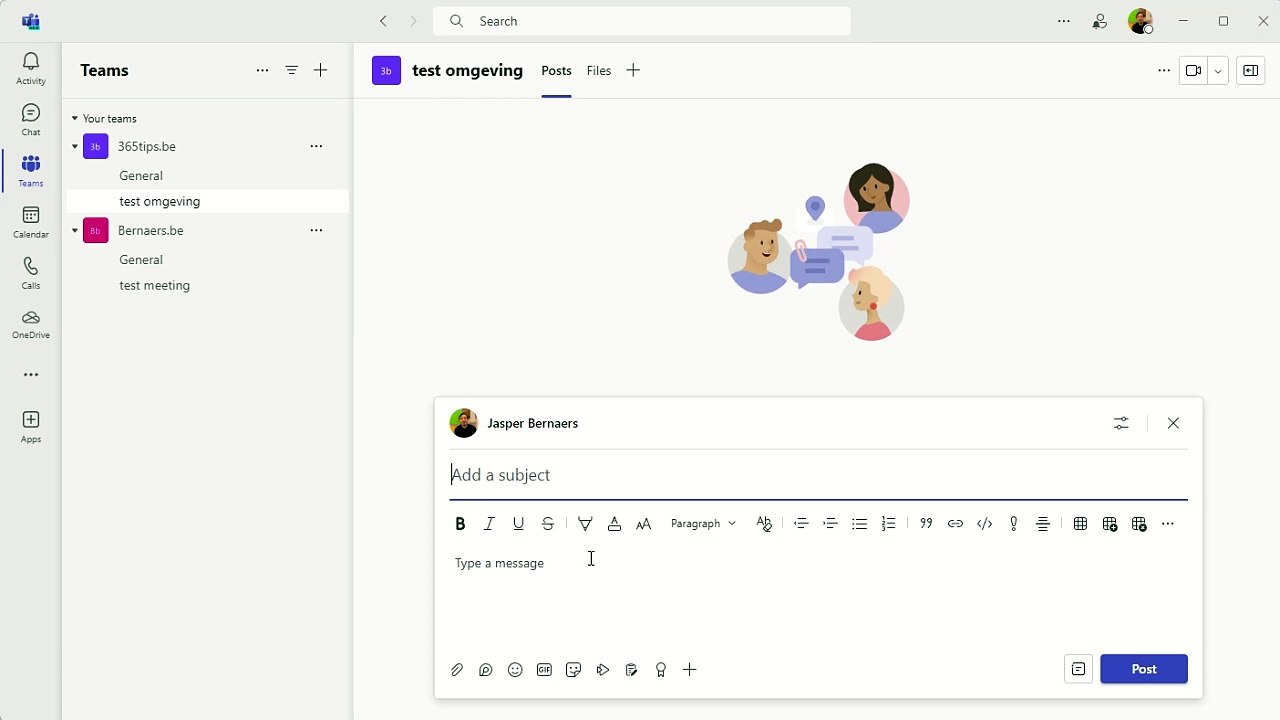Underline text with the U button

(x=518, y=523)
